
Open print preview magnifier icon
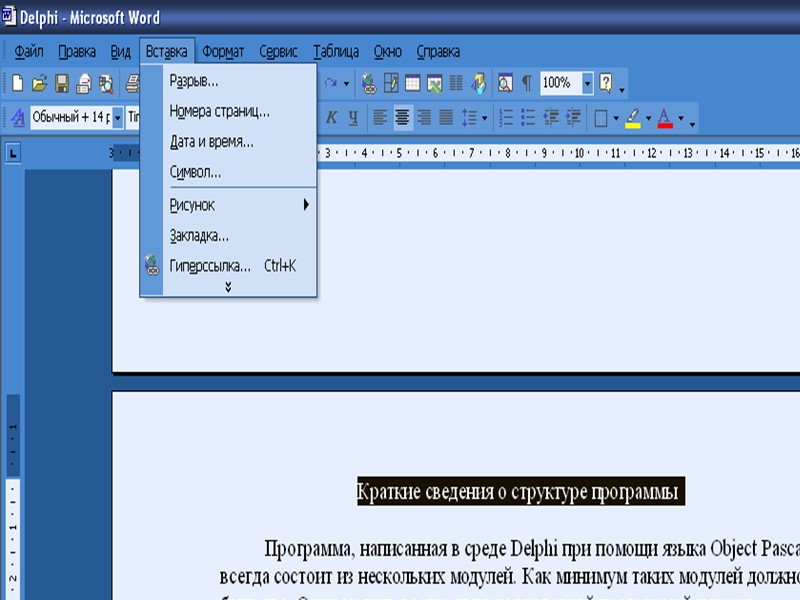106,83
